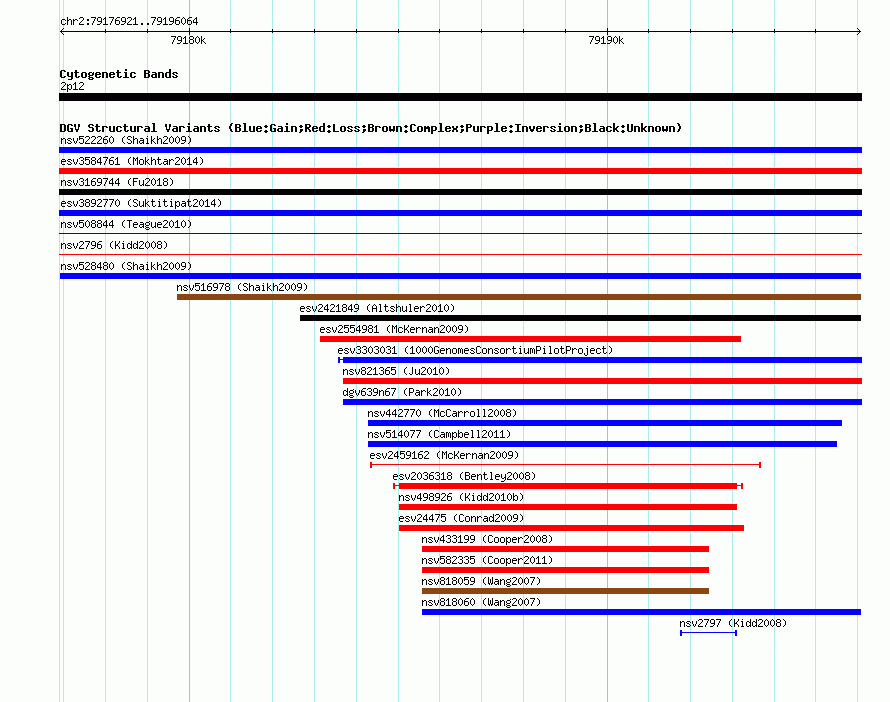Click the Cytogenetic Bands track title
The image size is (890, 702).
pos(119,74)
